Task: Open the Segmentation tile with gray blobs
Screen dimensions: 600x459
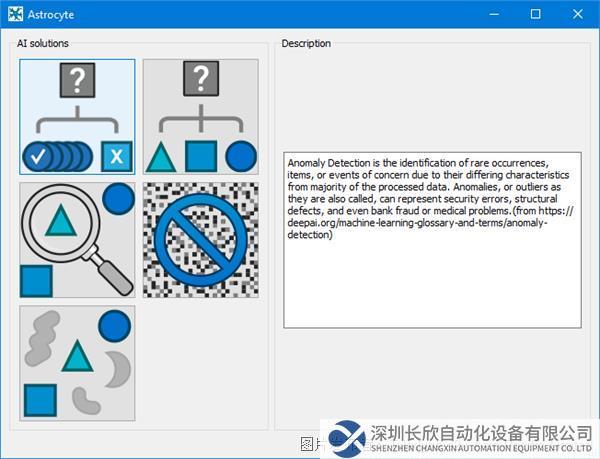Action: pyautogui.click(x=77, y=363)
